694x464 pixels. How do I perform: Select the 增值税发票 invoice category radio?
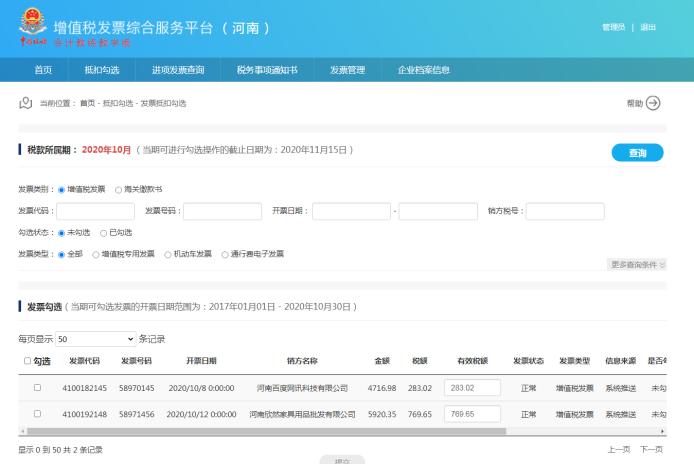coord(62,190)
